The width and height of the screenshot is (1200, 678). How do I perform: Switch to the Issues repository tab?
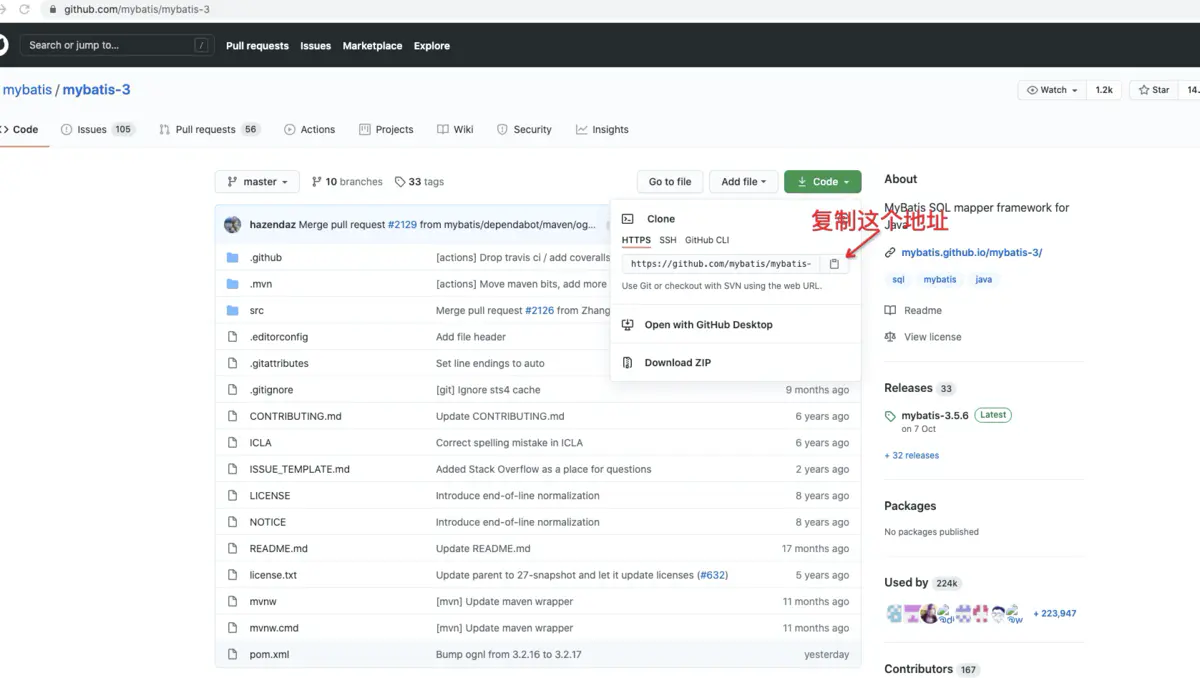click(98, 130)
